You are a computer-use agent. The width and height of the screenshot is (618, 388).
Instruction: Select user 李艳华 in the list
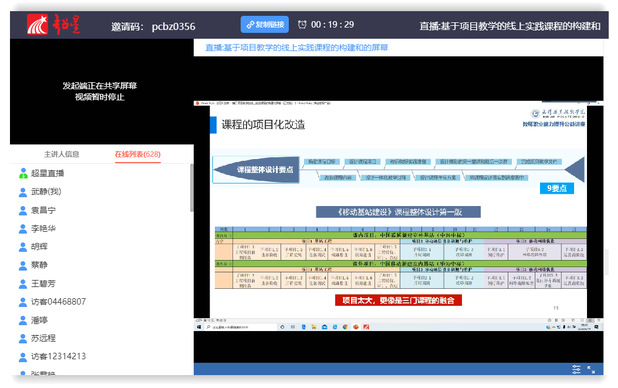click(43, 228)
